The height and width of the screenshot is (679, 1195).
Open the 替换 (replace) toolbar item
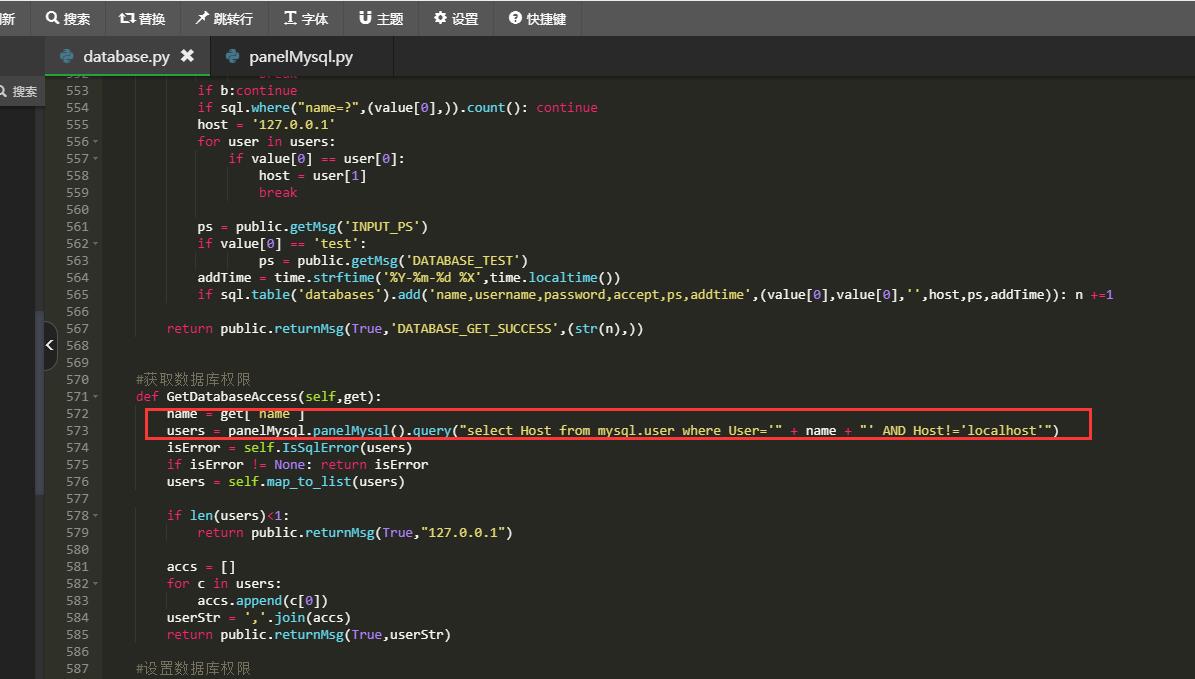[x=143, y=18]
